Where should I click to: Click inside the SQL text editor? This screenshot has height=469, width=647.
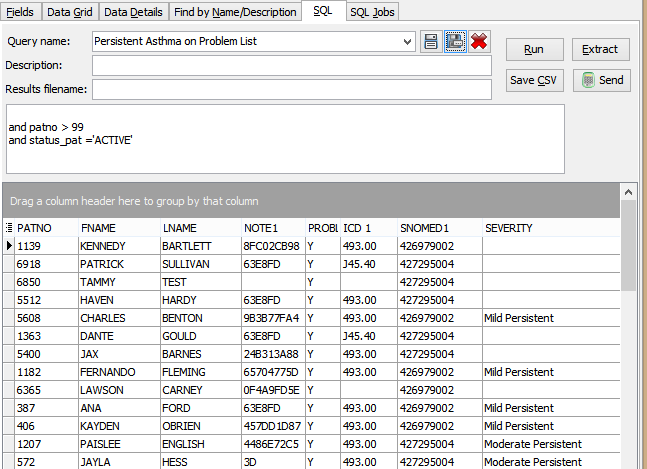point(285,139)
